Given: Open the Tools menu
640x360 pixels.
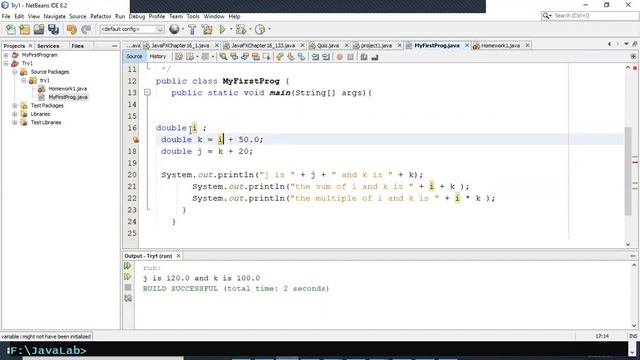Looking at the screenshot, I should point(193,16).
